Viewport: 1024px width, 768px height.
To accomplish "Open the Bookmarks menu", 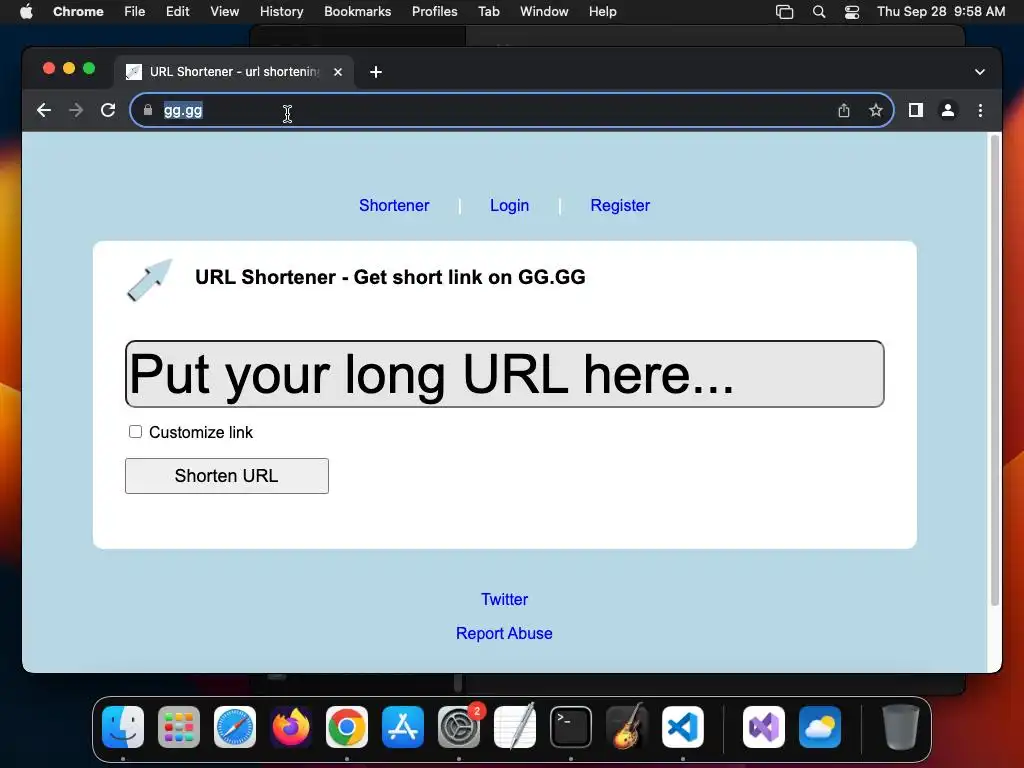I will (357, 12).
